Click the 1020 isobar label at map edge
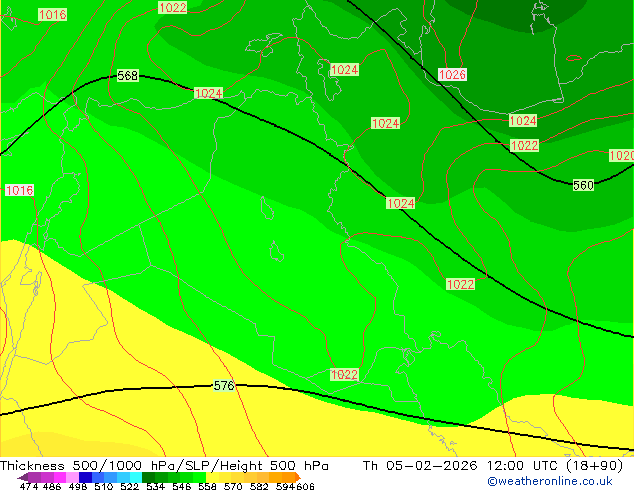634x490 pixels. point(621,155)
